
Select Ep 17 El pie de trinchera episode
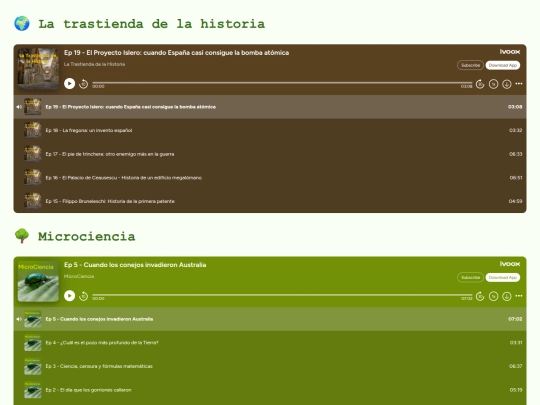point(270,154)
